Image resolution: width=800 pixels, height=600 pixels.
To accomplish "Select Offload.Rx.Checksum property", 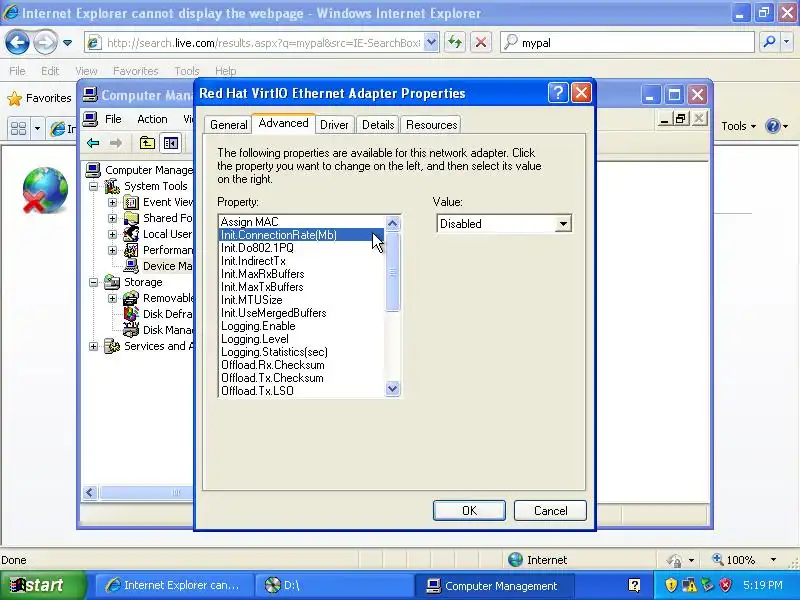I will click(x=301, y=365).
